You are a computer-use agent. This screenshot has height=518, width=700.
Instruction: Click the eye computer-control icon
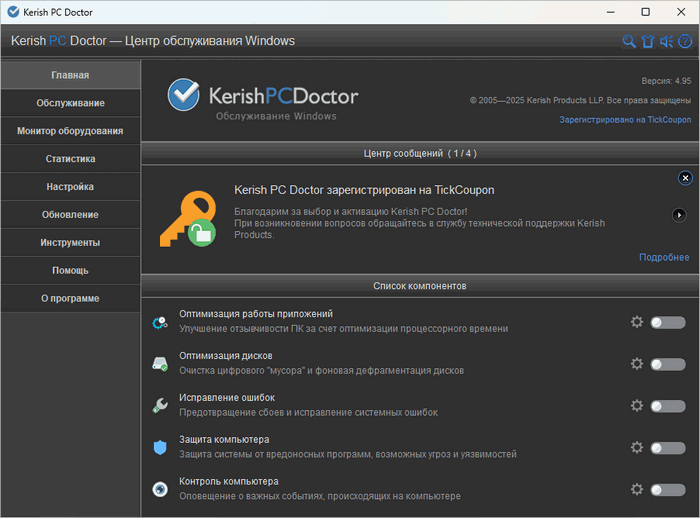[x=160, y=489]
